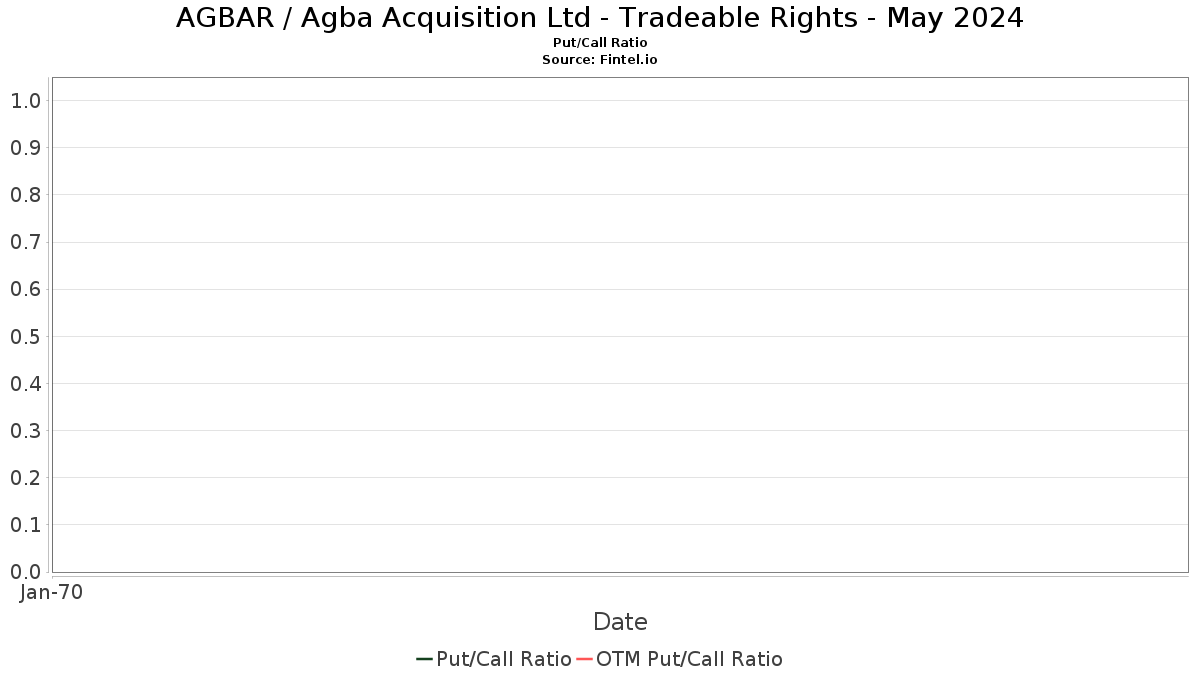
Task: Click the Put/Call Ratio subtitle
Action: point(600,43)
